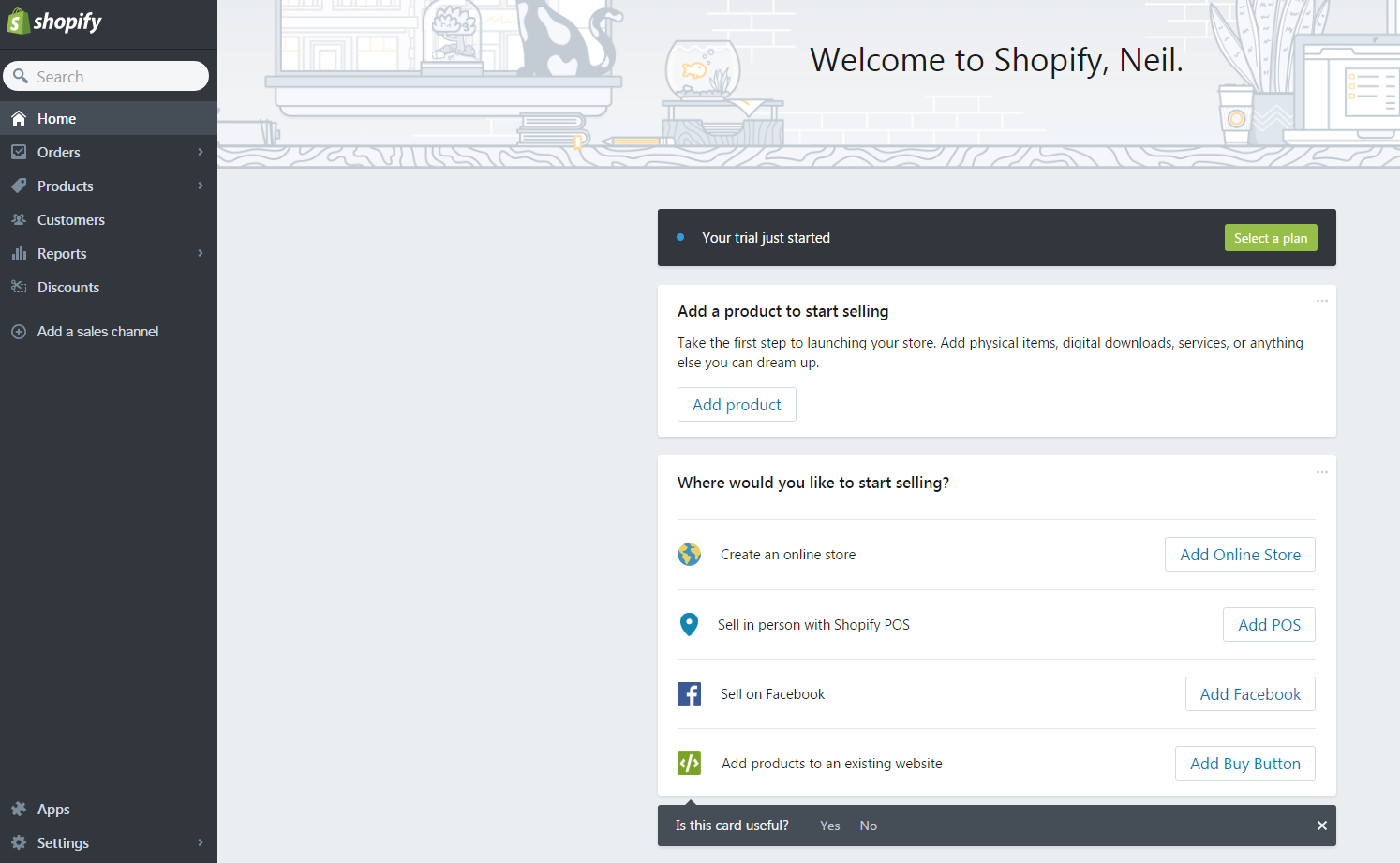Open the Home menu item
The image size is (1400, 863).
pos(109,119)
